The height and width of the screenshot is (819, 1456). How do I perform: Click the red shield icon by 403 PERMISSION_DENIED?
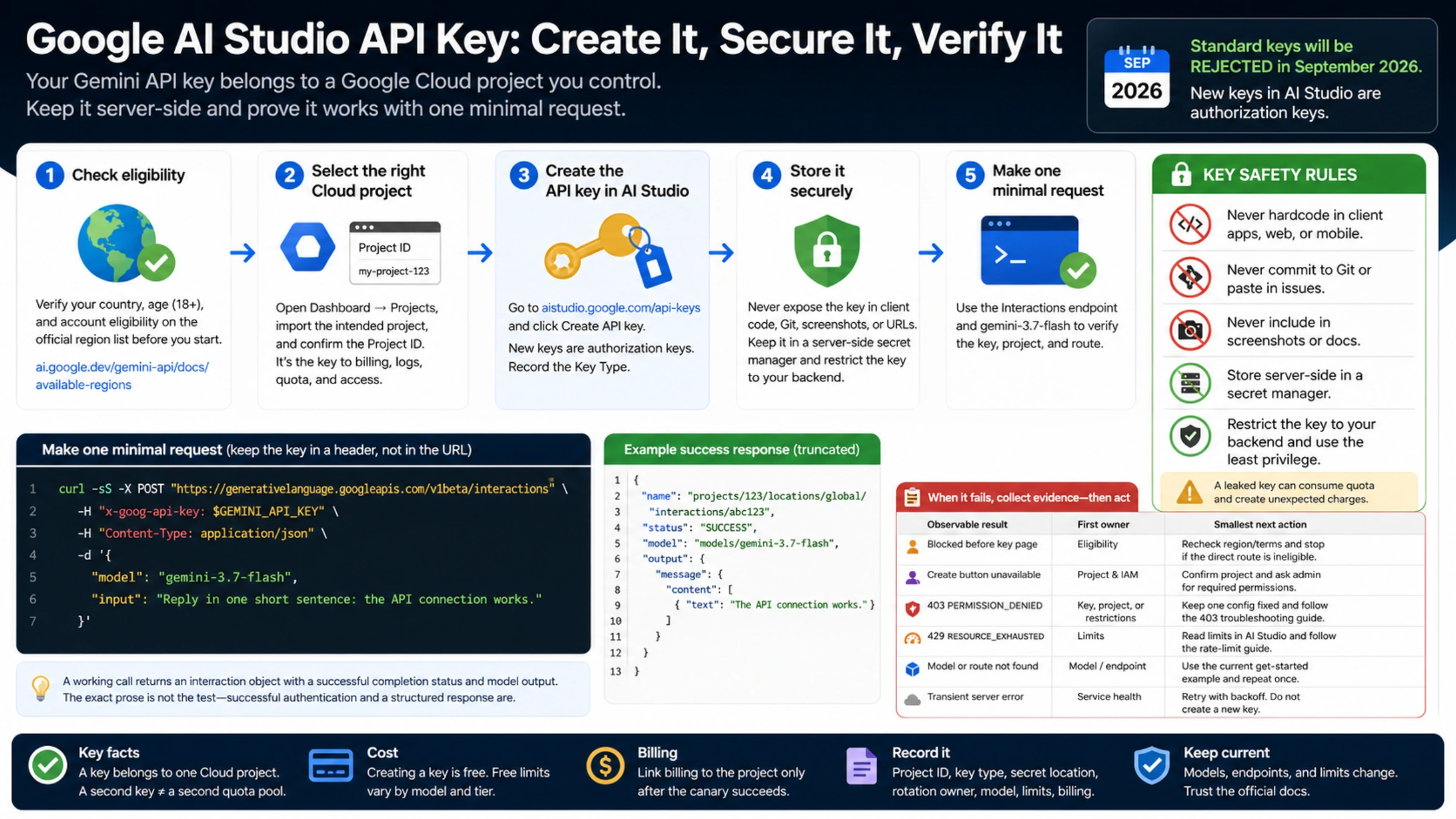pyautogui.click(x=912, y=608)
